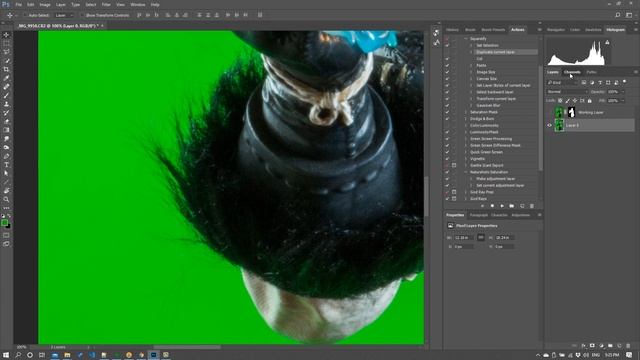Switch to the History tab
This screenshot has height=360, width=640.
click(x=452, y=30)
